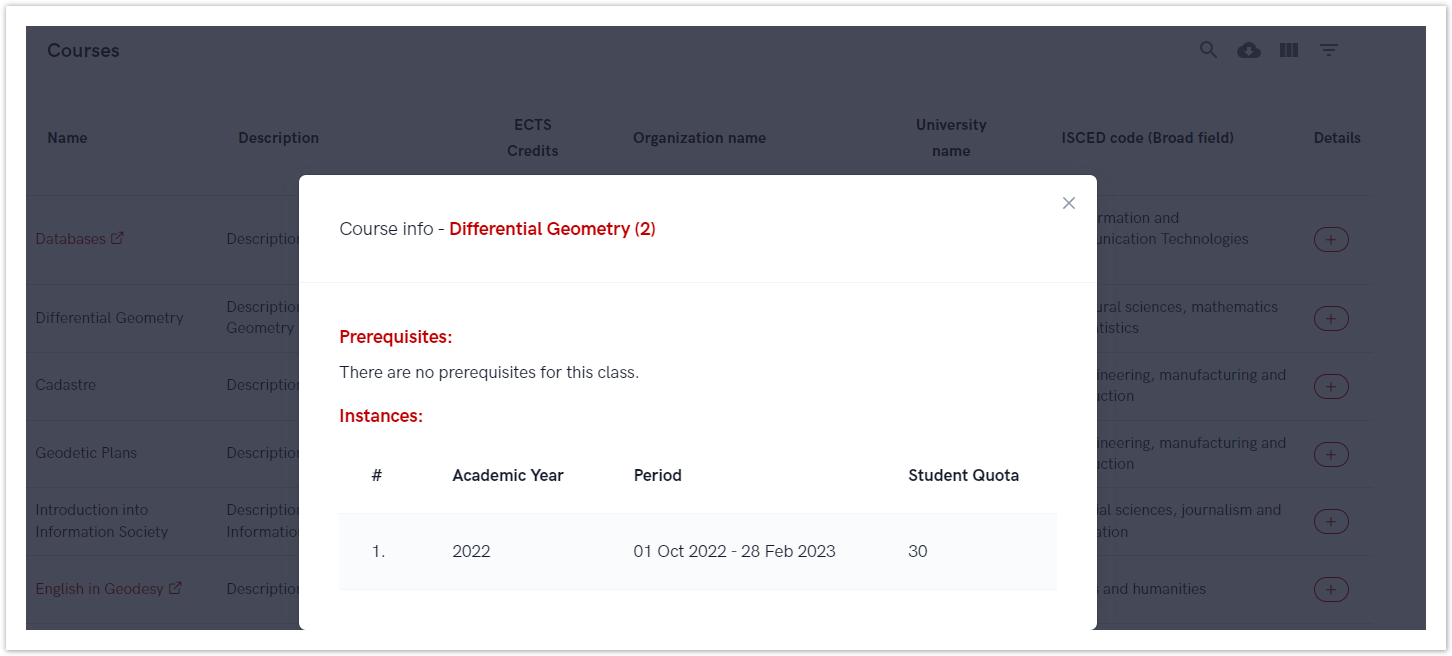This screenshot has height=656, width=1452.
Task: Click Differential Geometry (2) dialog title
Action: click(552, 229)
